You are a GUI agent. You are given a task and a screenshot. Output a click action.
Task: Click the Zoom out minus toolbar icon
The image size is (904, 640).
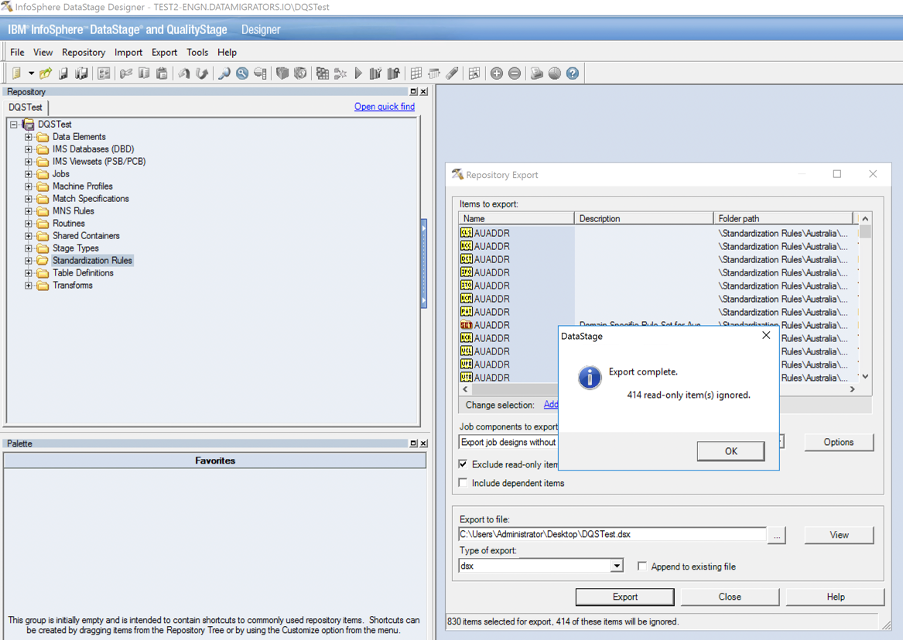[x=514, y=73]
